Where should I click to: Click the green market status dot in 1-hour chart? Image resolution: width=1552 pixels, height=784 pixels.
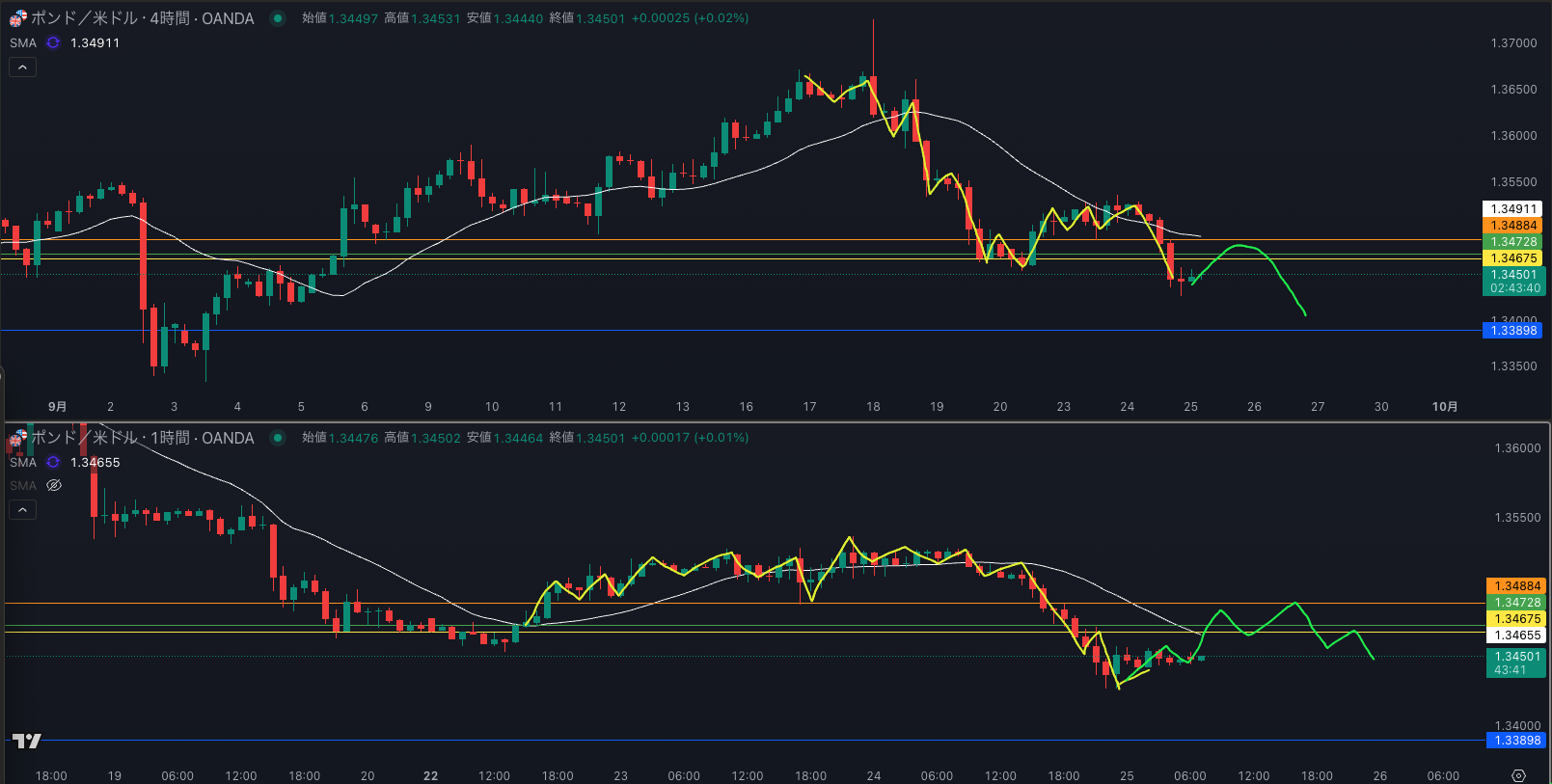tap(278, 438)
